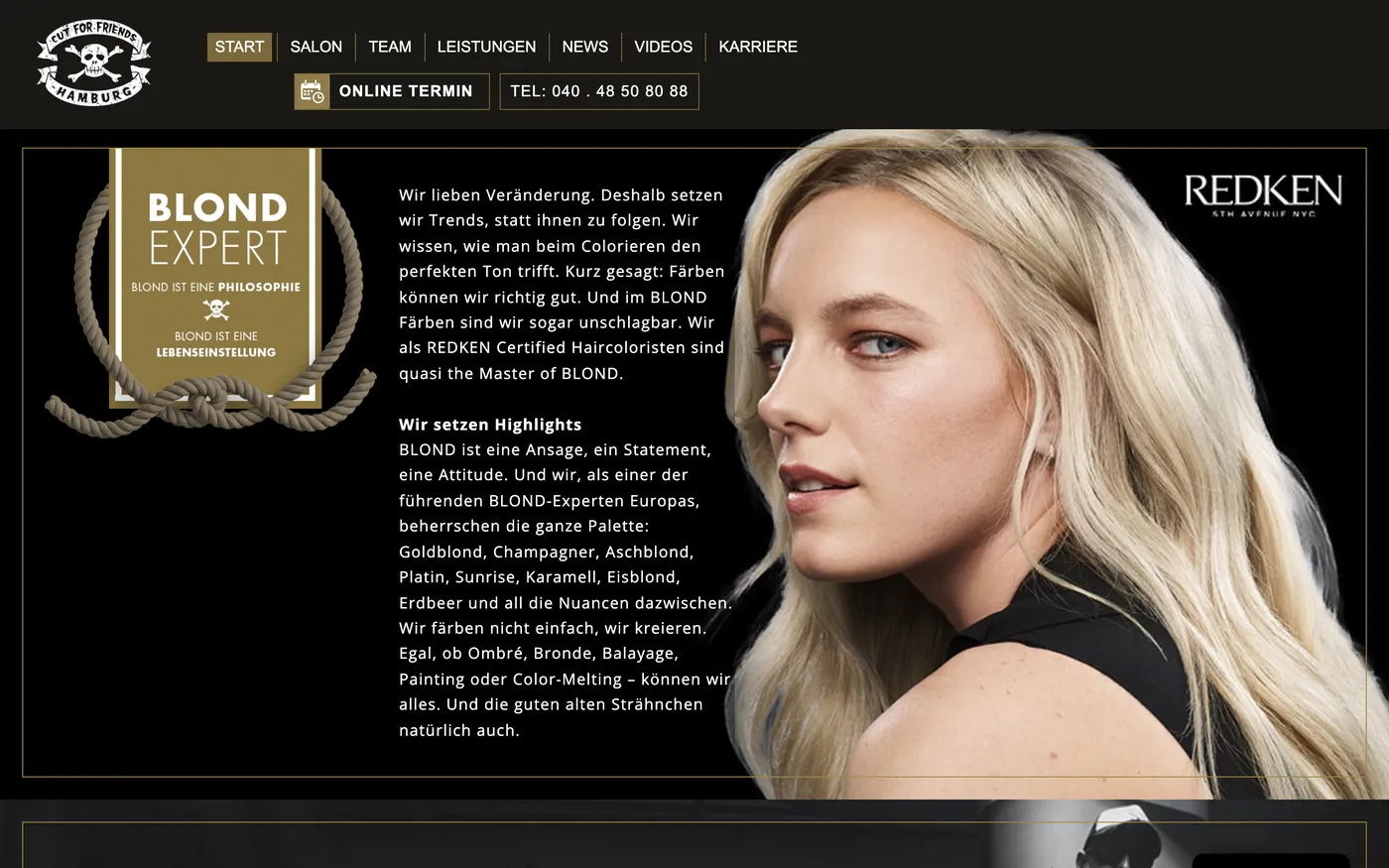Click the line "Goldblond, Champagner, Aschblond,"
The width and height of the screenshot is (1389, 868).
[547, 552]
